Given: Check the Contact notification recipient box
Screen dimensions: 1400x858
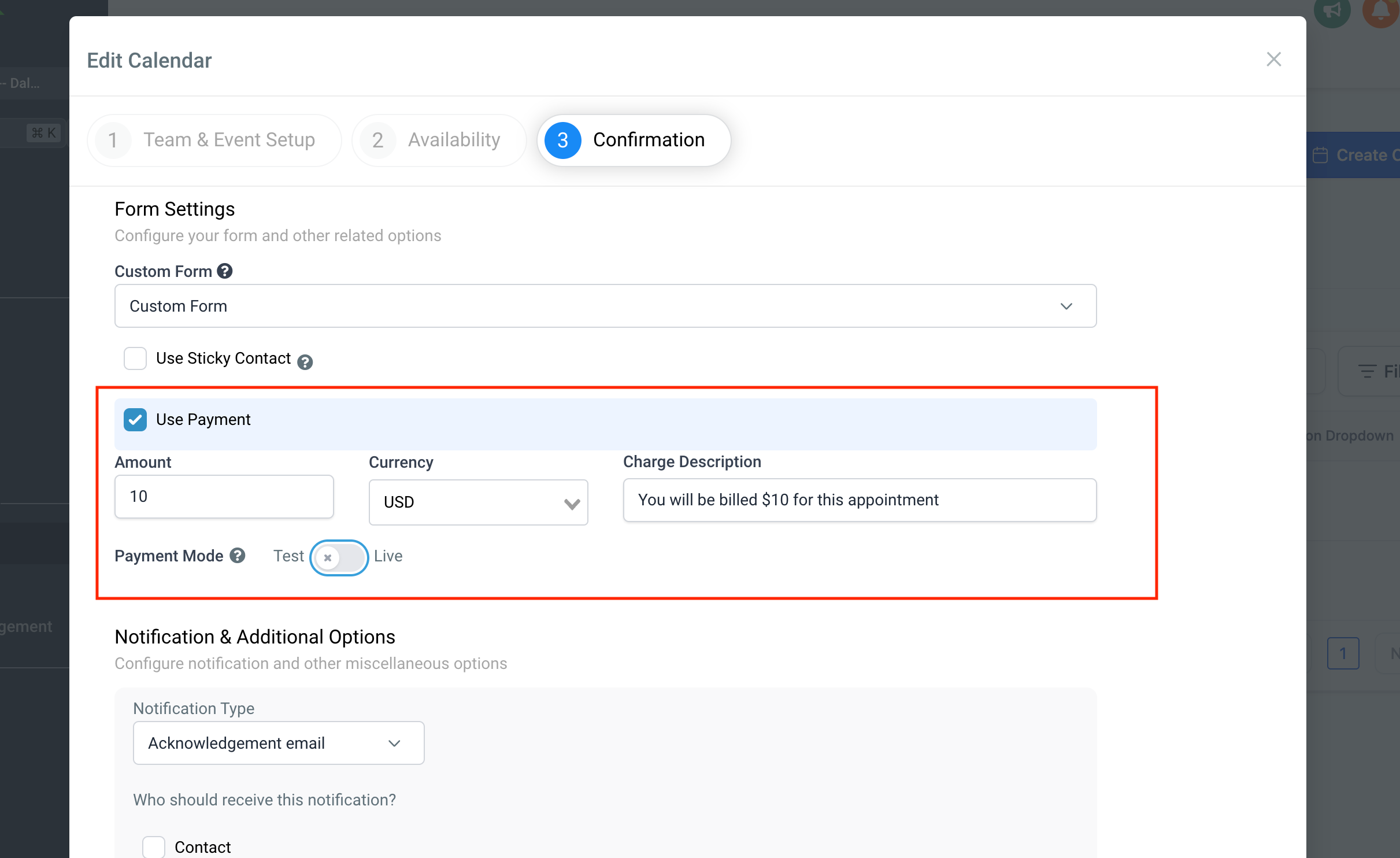Looking at the screenshot, I should [x=153, y=846].
